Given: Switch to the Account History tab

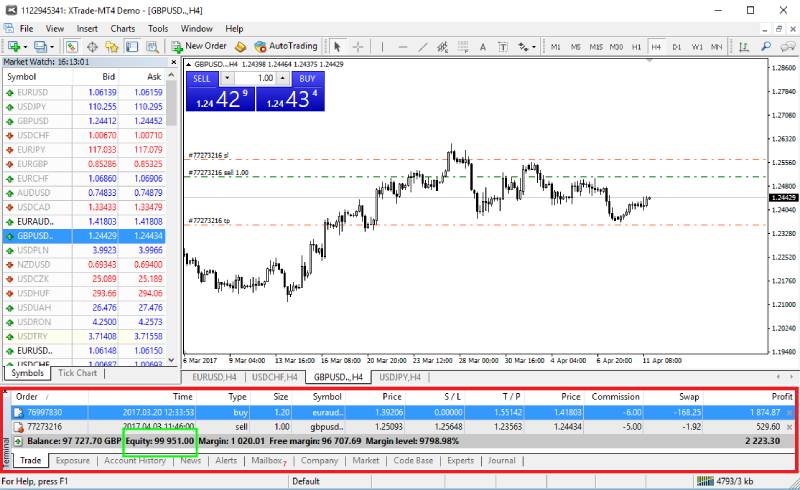Looking at the screenshot, I should coord(134,461).
